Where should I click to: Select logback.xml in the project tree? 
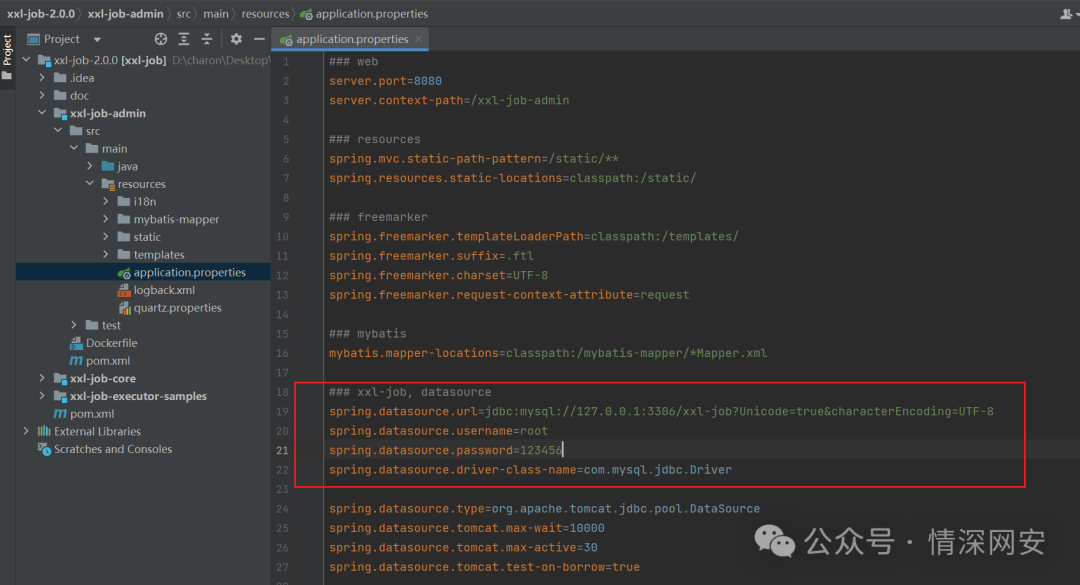point(164,290)
